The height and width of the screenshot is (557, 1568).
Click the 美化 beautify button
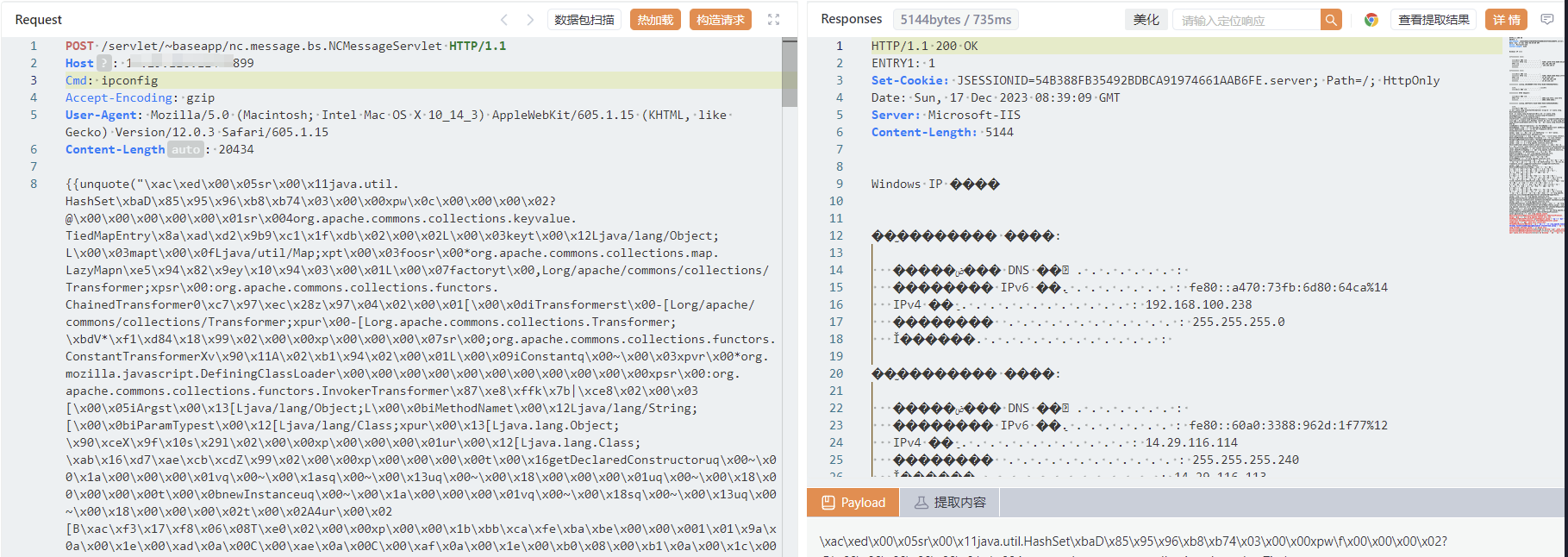click(x=1146, y=20)
